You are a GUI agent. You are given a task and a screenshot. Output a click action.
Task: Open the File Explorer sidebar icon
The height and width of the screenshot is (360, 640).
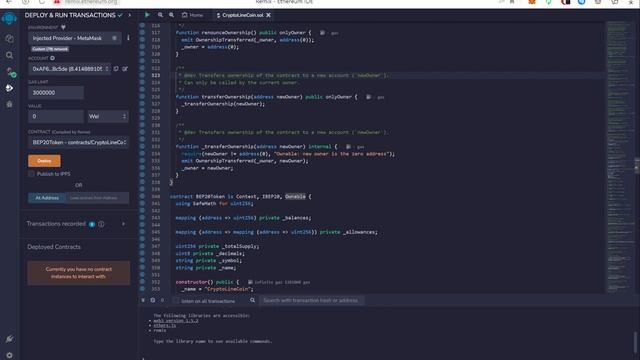pyautogui.click(x=9, y=38)
